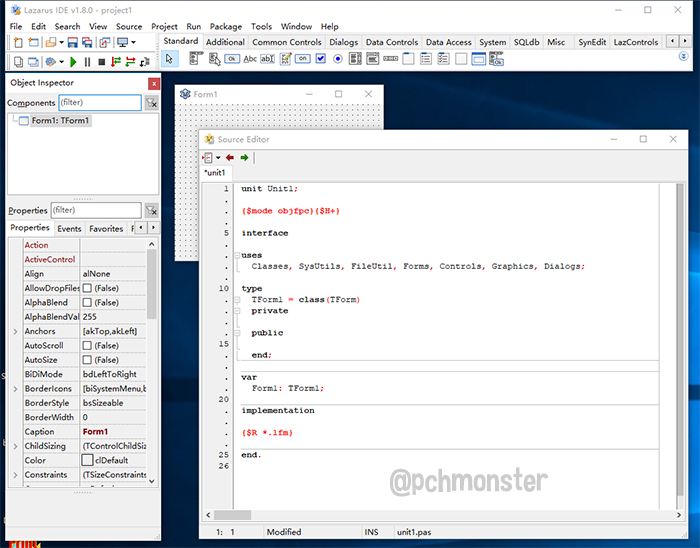Click the Source Editor jump history icon

click(208, 158)
